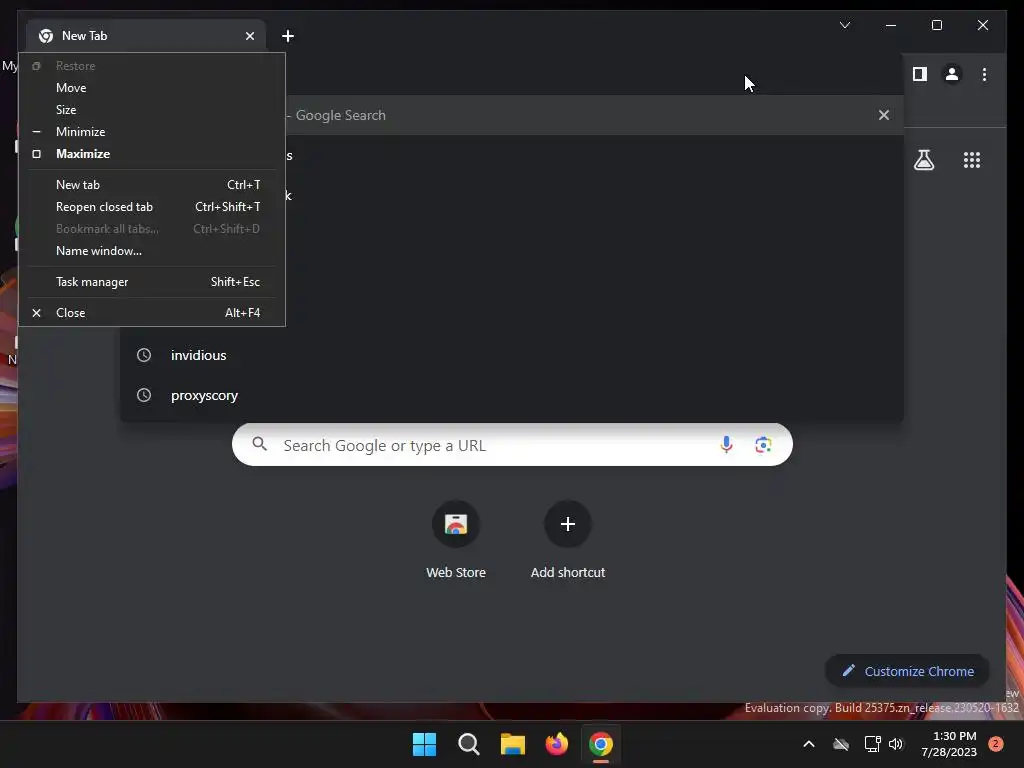1024x768 pixels.
Task: Click the OneDrive cloud tray icon
Action: click(x=841, y=744)
